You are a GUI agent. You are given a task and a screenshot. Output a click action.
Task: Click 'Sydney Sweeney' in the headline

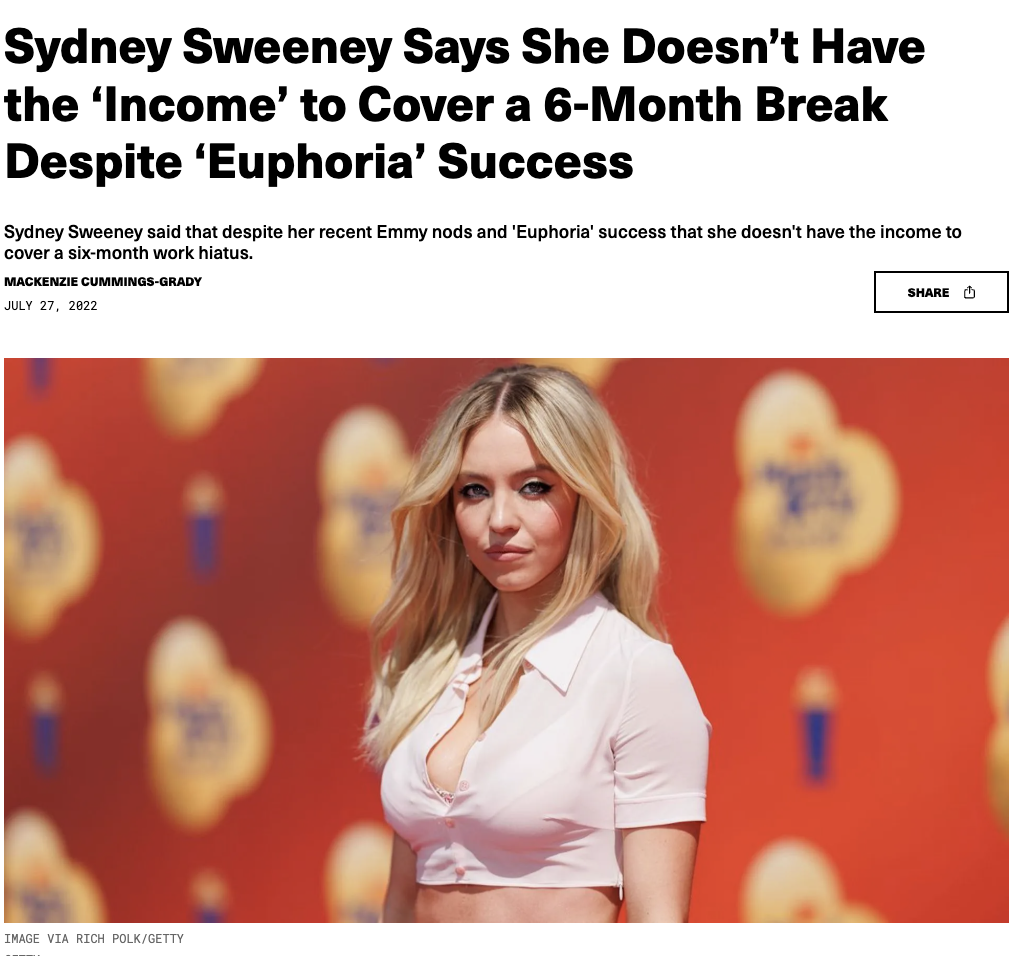198,48
